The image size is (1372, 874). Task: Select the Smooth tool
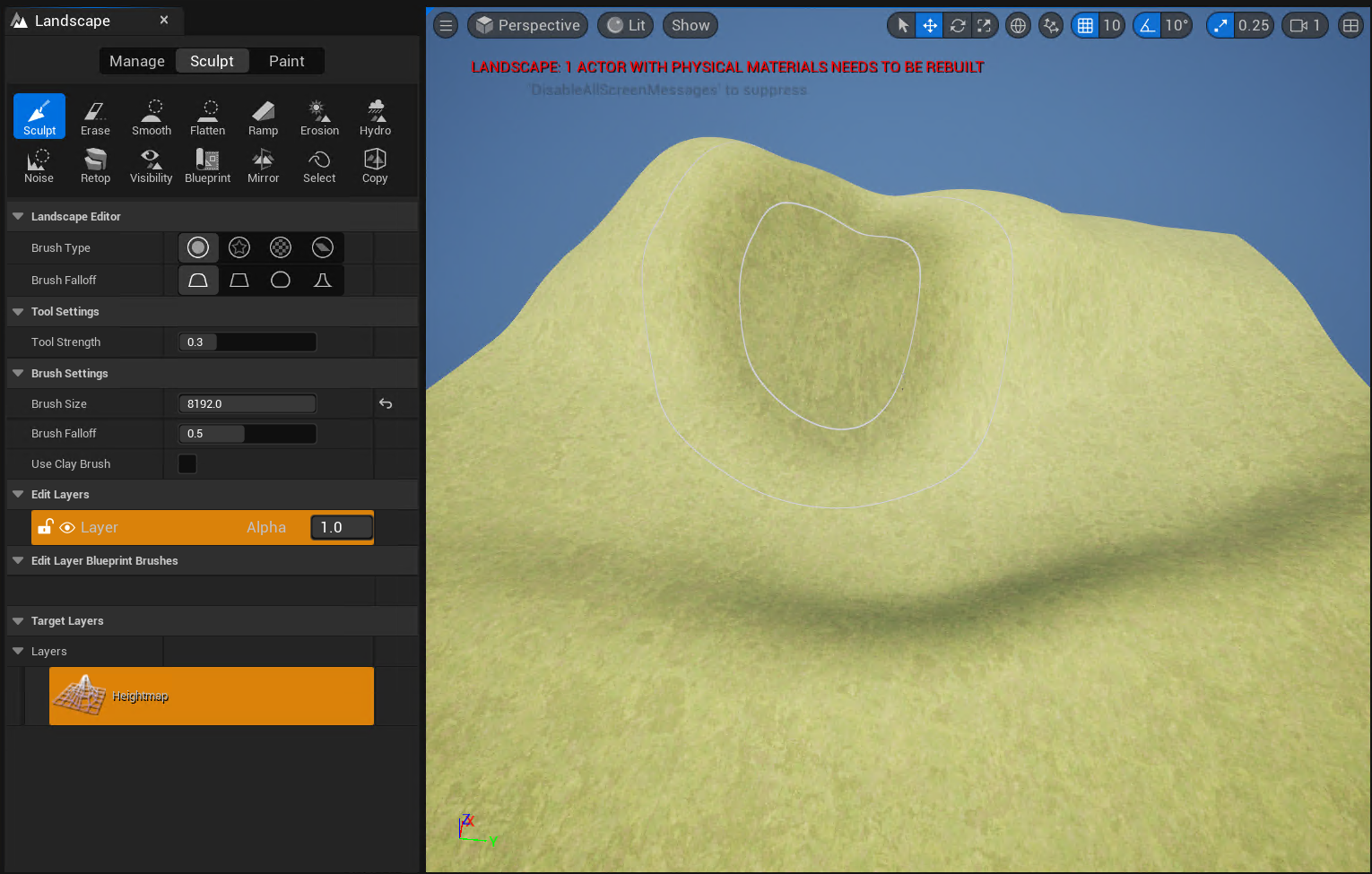pos(152,117)
